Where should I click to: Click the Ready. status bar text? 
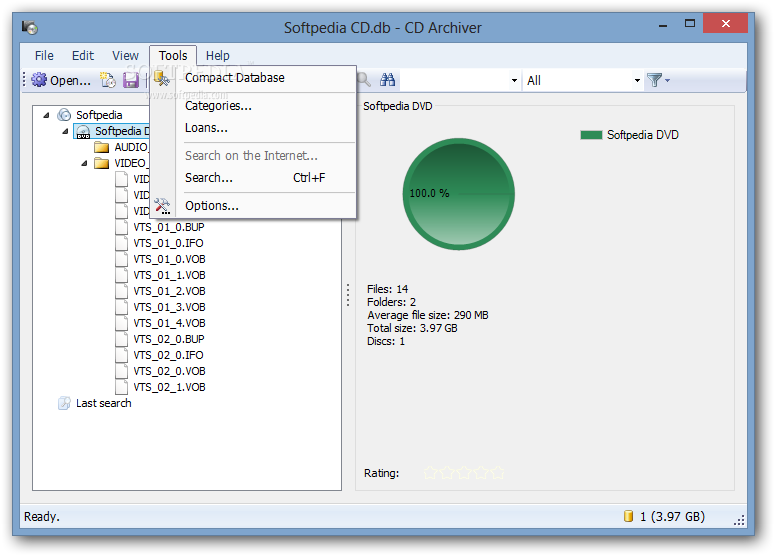tap(42, 516)
